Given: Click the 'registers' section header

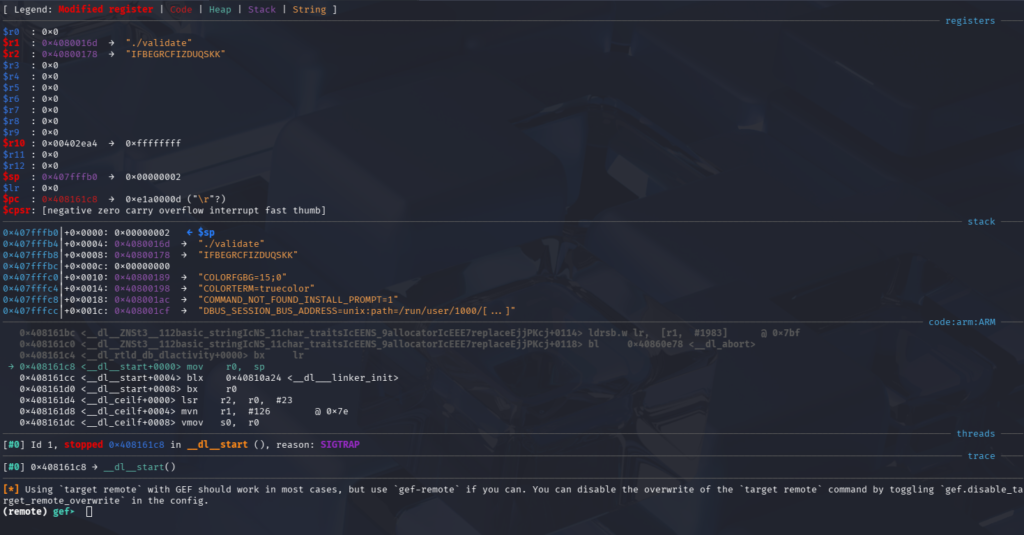Looking at the screenshot, I should pyautogui.click(x=970, y=21).
